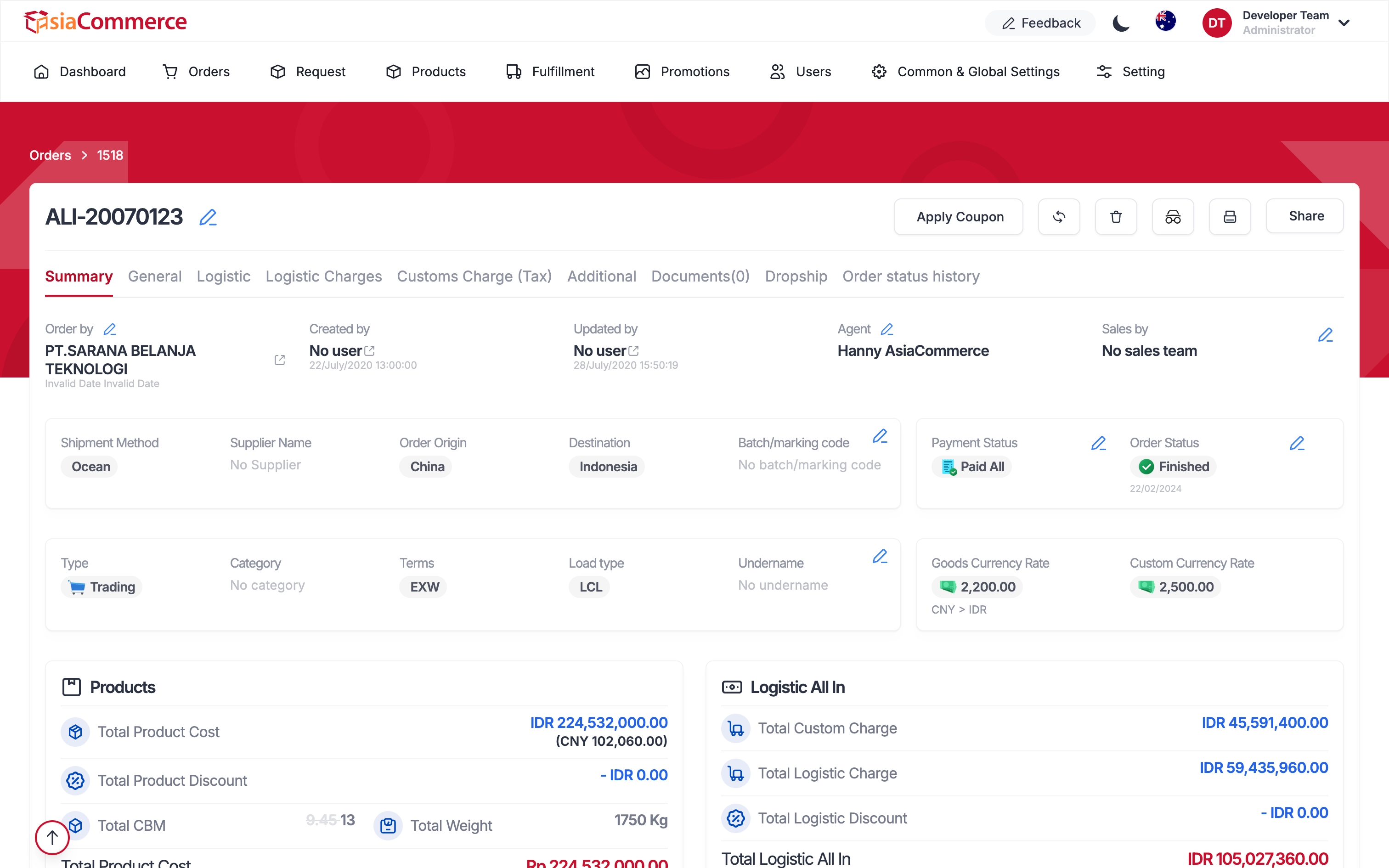Edit shipment details pencil near Batch/marking code
The height and width of the screenshot is (868, 1389).
click(x=880, y=436)
